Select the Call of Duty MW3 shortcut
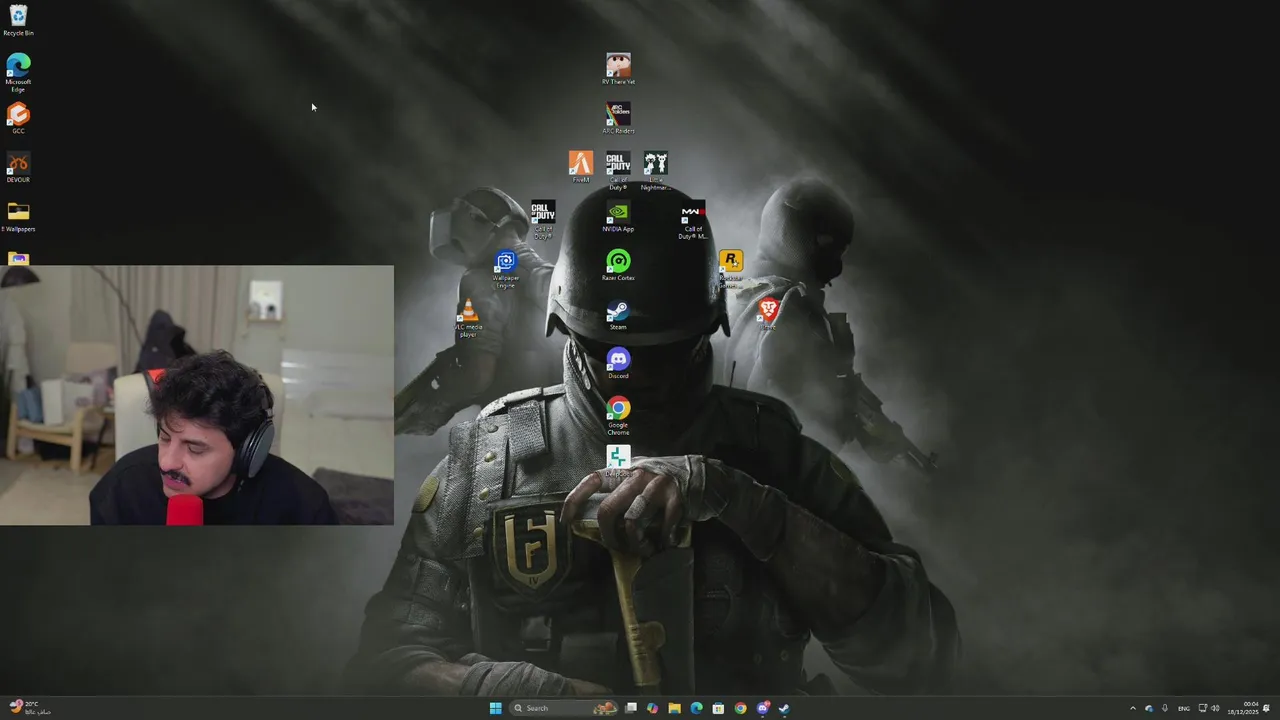This screenshot has width=1280, height=720. [693, 220]
